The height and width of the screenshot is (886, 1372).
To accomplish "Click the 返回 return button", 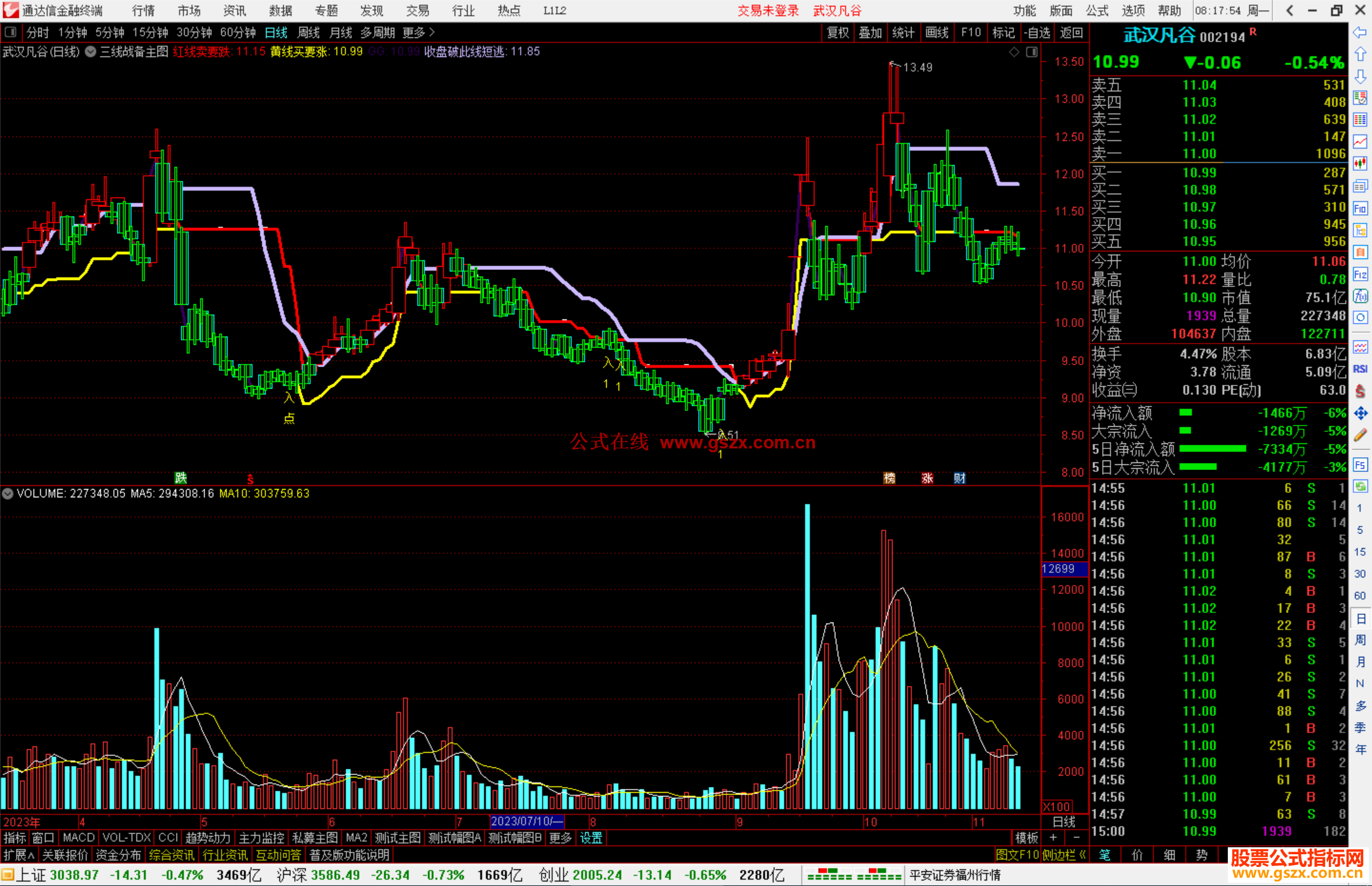I will [x=1071, y=32].
